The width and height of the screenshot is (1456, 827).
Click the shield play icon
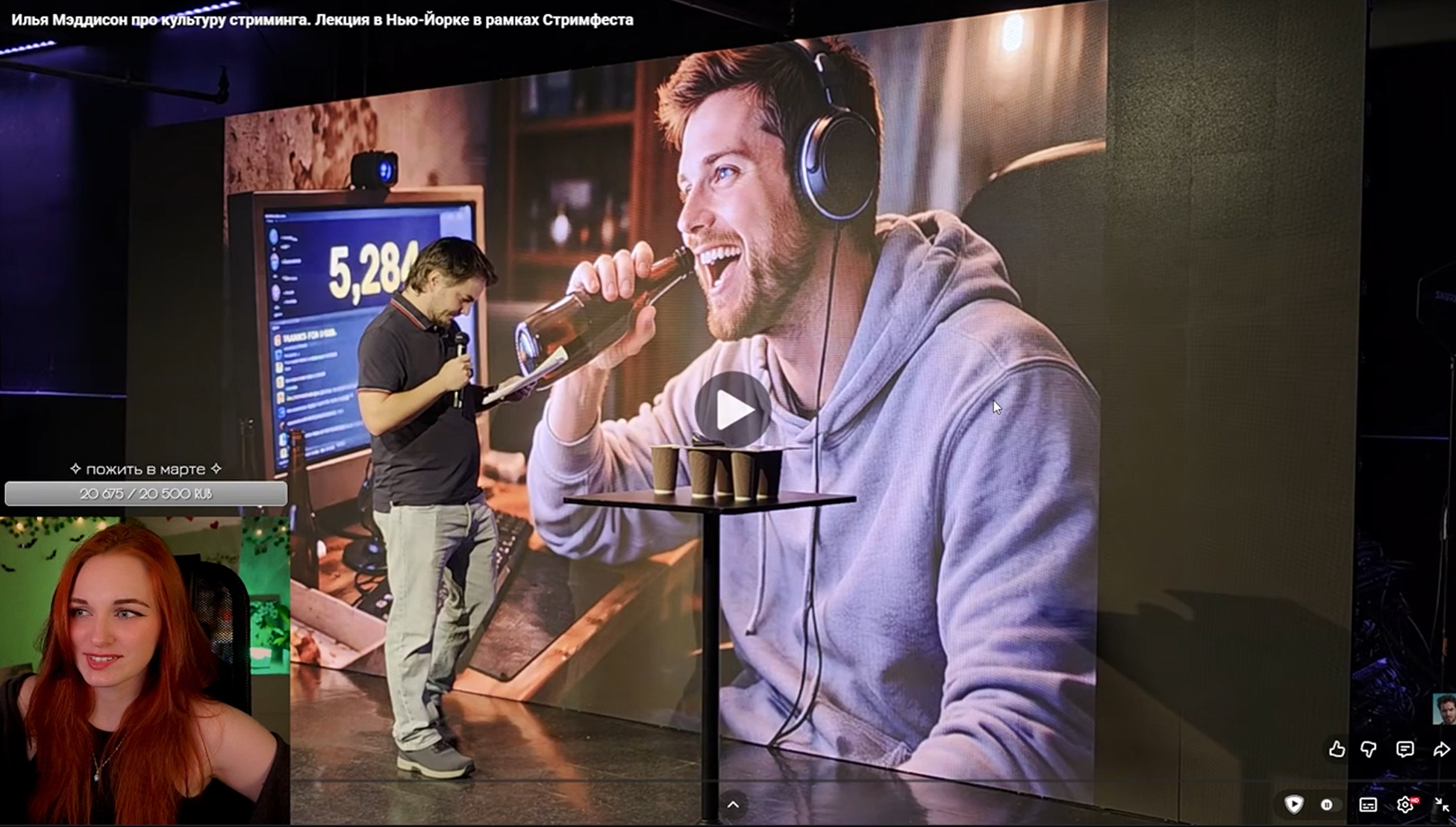tap(1294, 804)
